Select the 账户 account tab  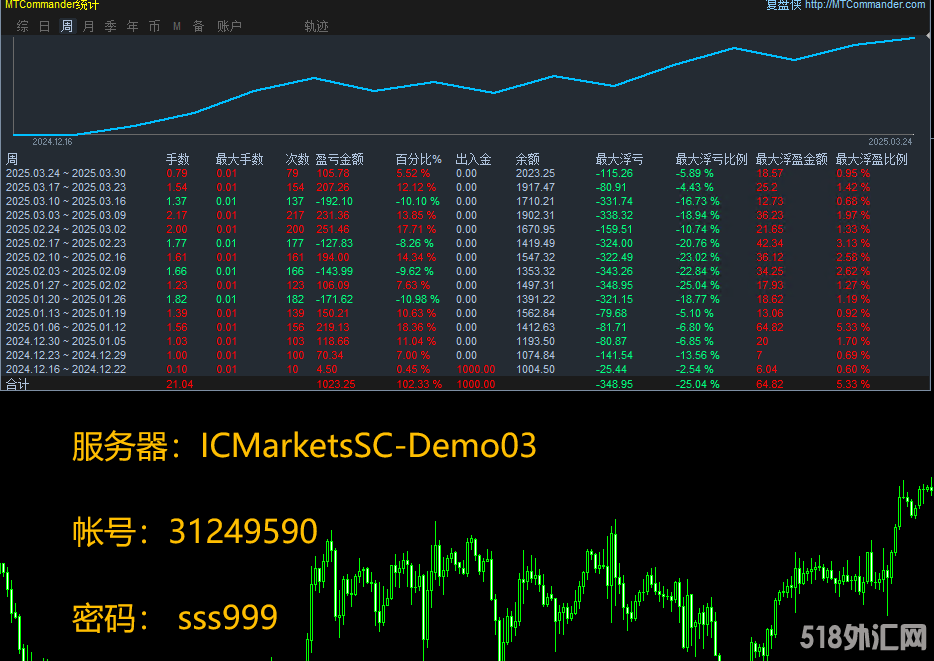tap(229, 26)
